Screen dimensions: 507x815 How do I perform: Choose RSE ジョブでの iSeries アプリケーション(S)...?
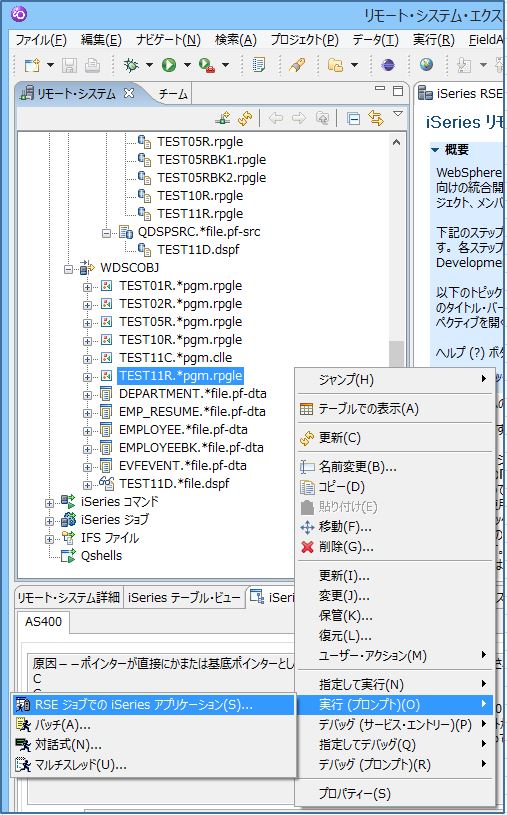click(153, 705)
